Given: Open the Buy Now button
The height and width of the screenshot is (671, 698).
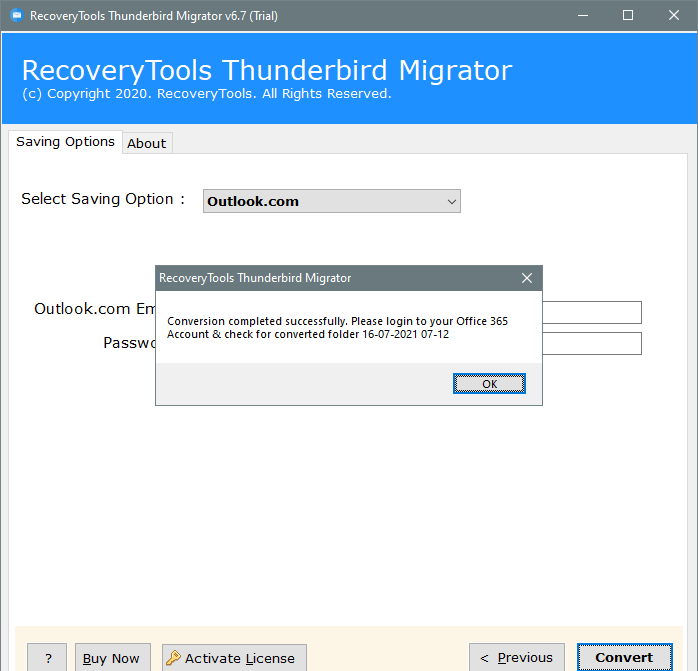Looking at the screenshot, I should pyautogui.click(x=113, y=657).
